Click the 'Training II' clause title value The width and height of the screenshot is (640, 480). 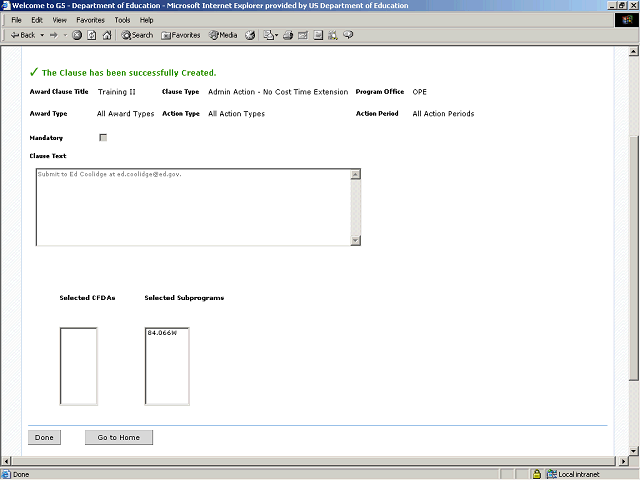117,92
